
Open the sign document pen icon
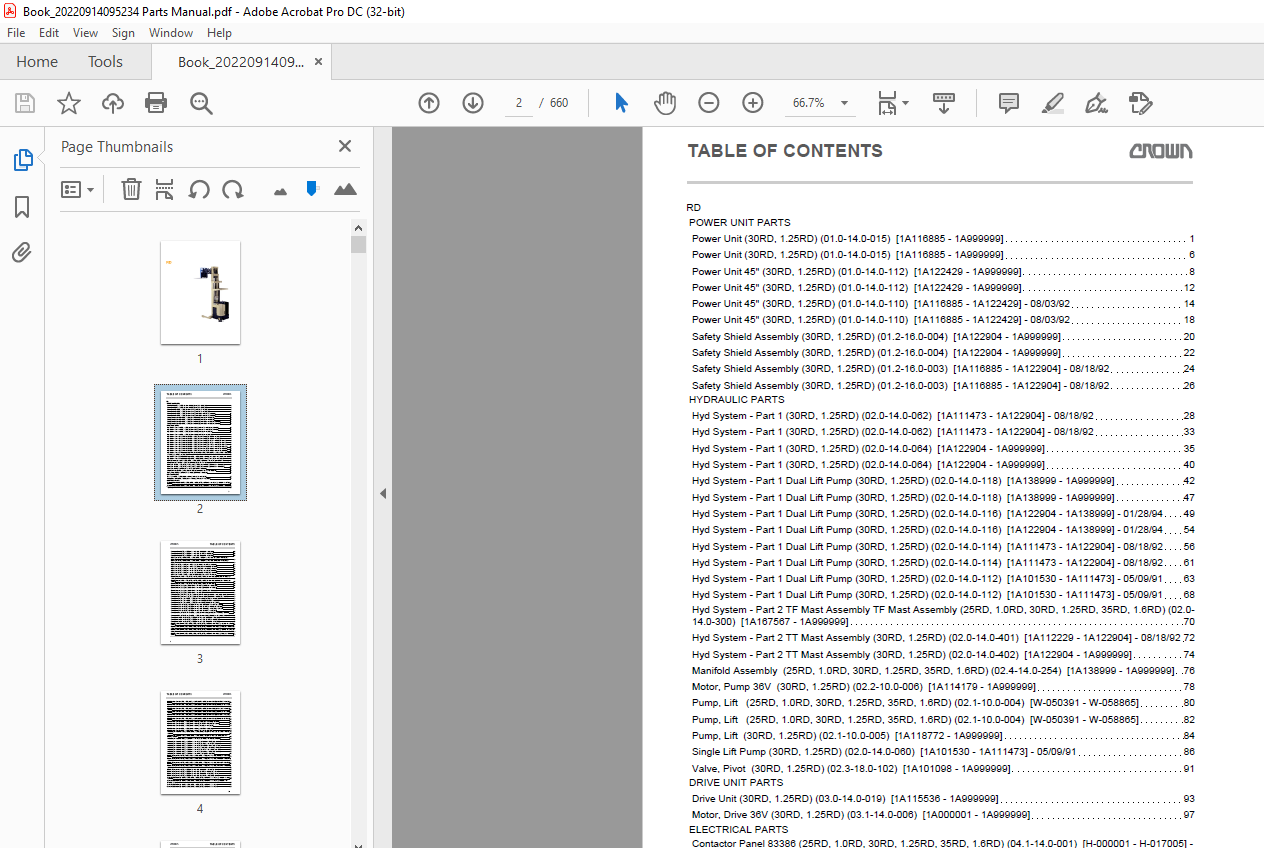[1097, 103]
